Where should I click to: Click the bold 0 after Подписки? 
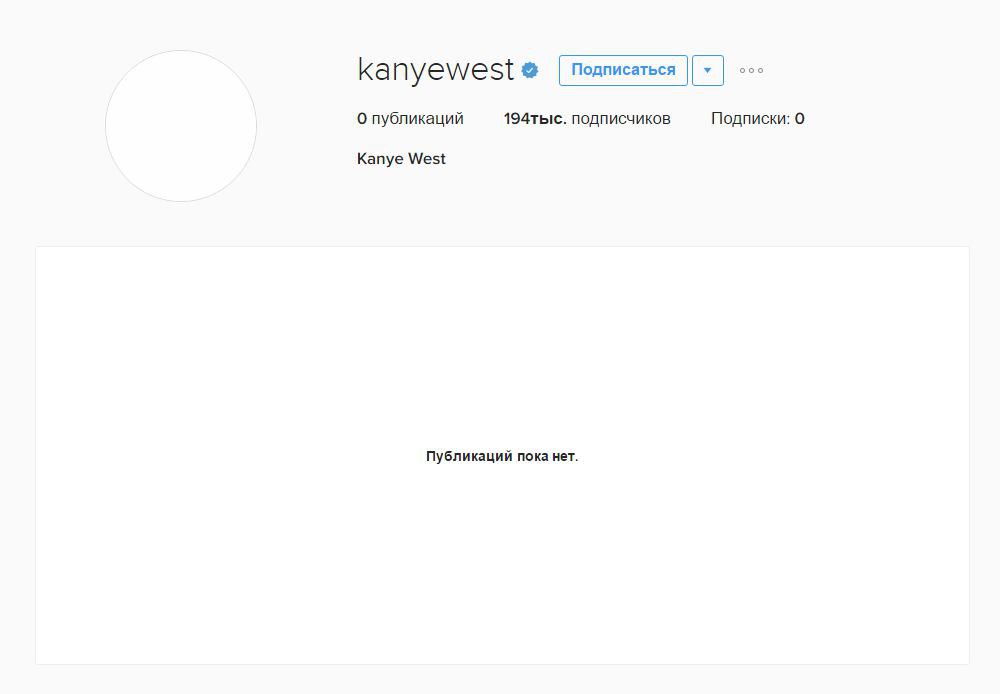click(x=800, y=119)
